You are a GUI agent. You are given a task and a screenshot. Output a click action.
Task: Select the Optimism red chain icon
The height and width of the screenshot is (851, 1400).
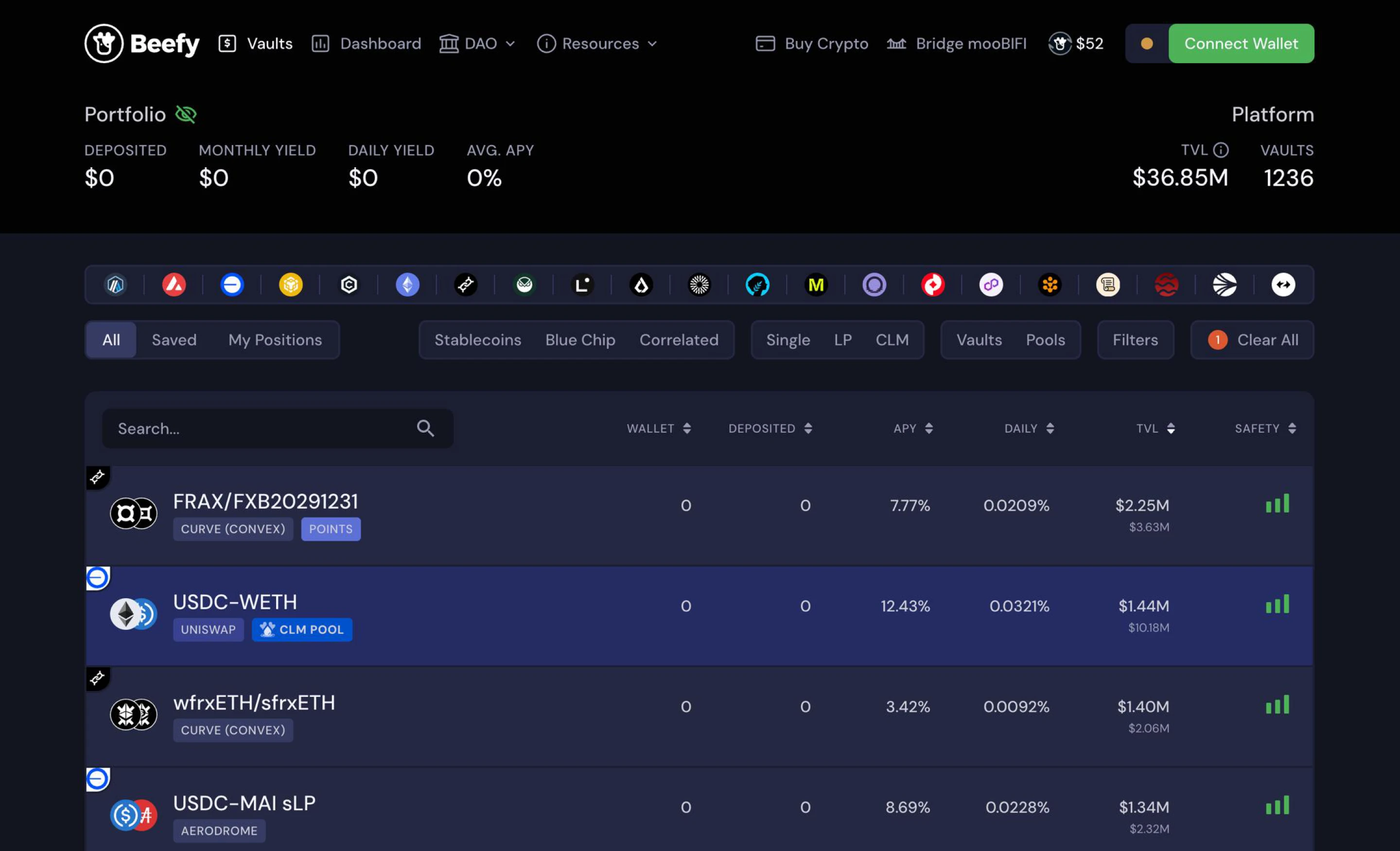click(x=933, y=284)
